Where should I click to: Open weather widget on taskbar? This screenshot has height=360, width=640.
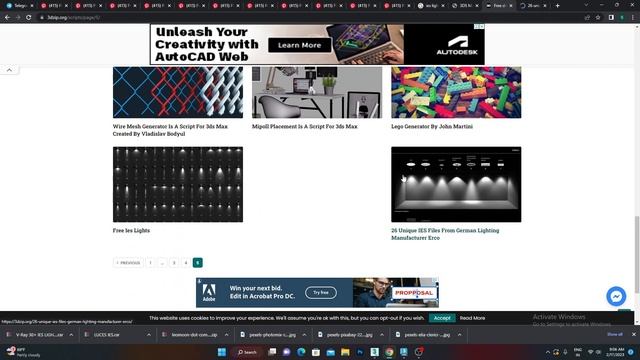[24, 352]
